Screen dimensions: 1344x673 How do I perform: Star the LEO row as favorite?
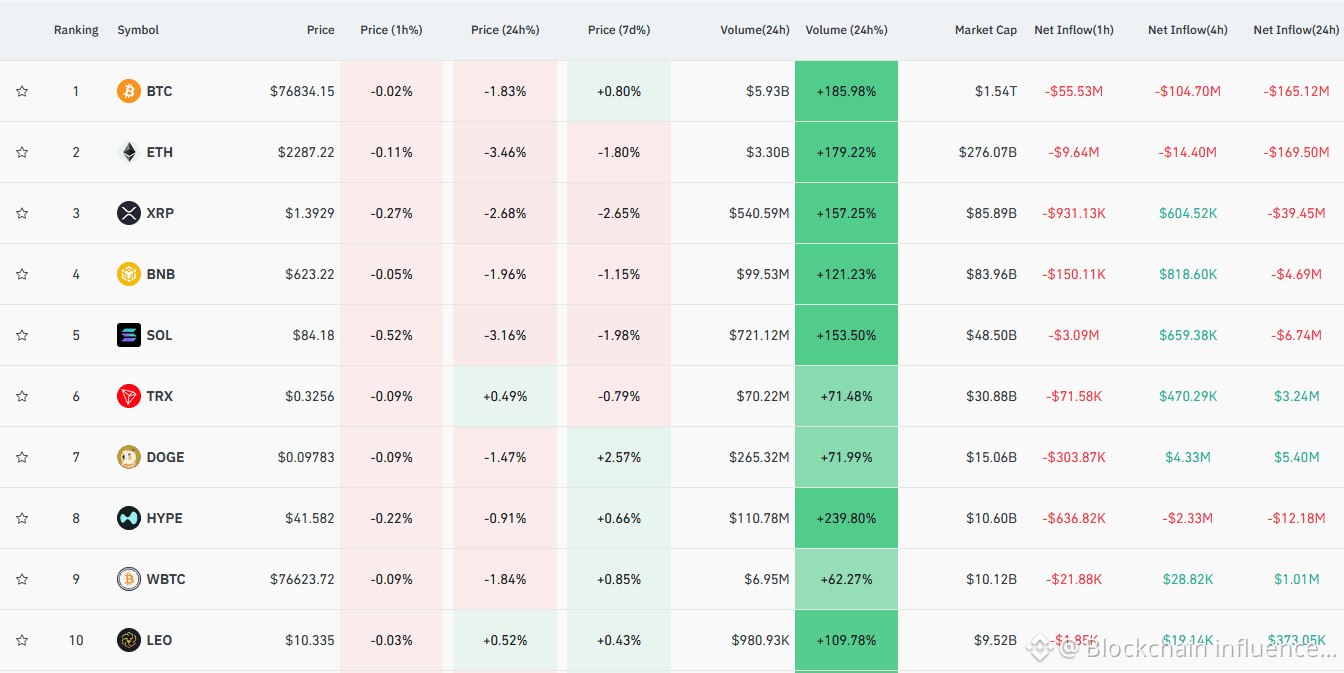pyautogui.click(x=22, y=640)
